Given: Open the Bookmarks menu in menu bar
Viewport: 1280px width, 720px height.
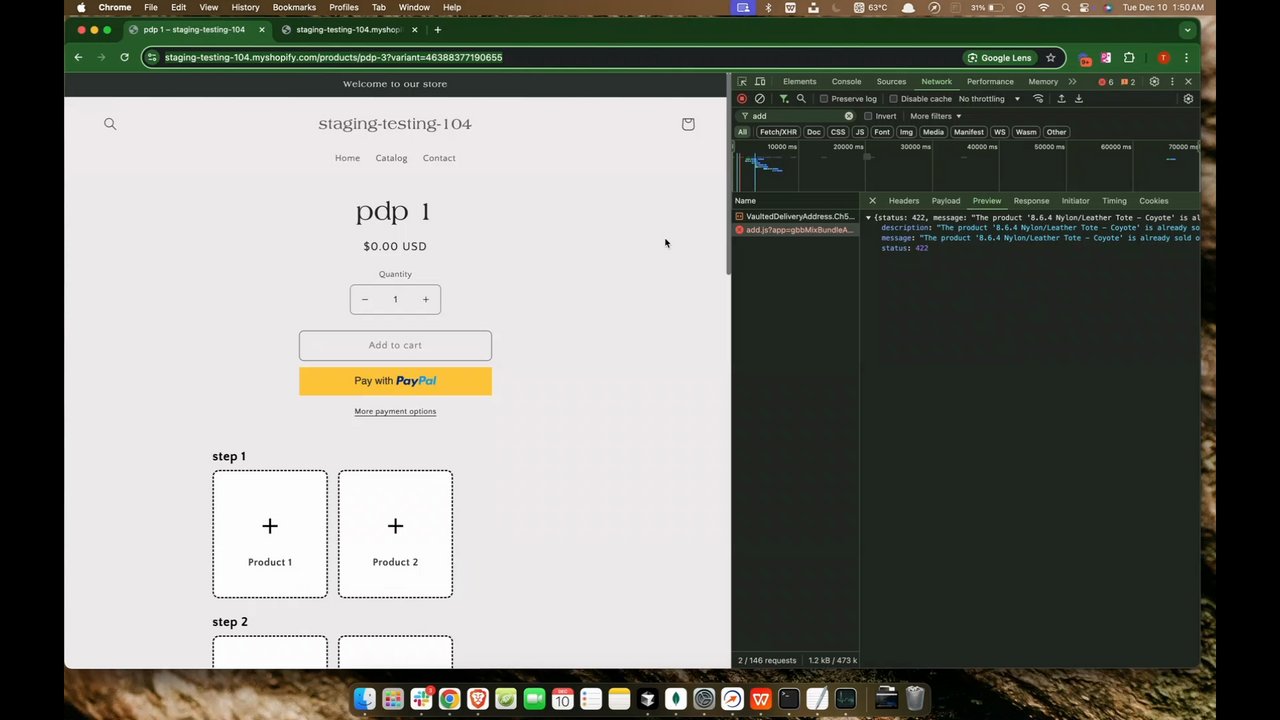Looking at the screenshot, I should tap(294, 8).
